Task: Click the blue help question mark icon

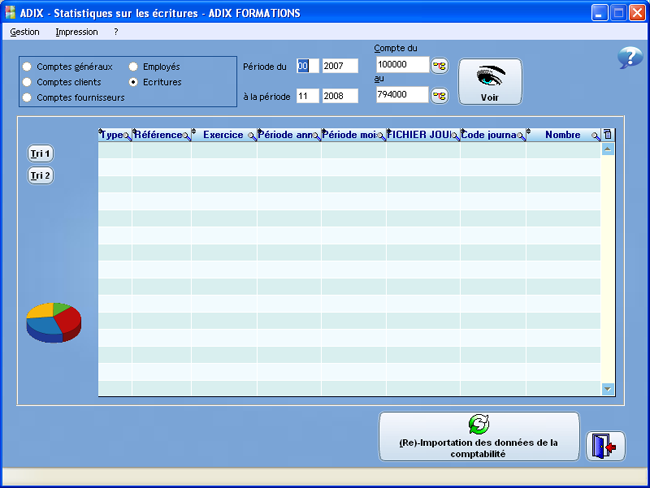Action: (x=629, y=58)
